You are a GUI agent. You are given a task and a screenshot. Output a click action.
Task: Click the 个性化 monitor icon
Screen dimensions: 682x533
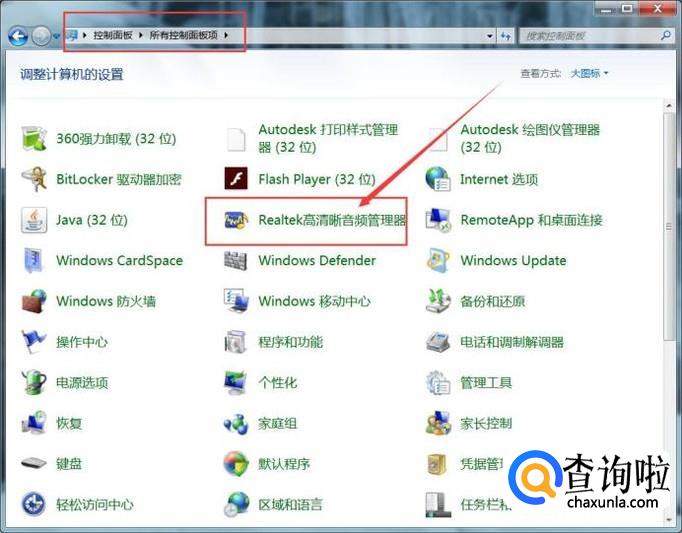click(x=236, y=382)
